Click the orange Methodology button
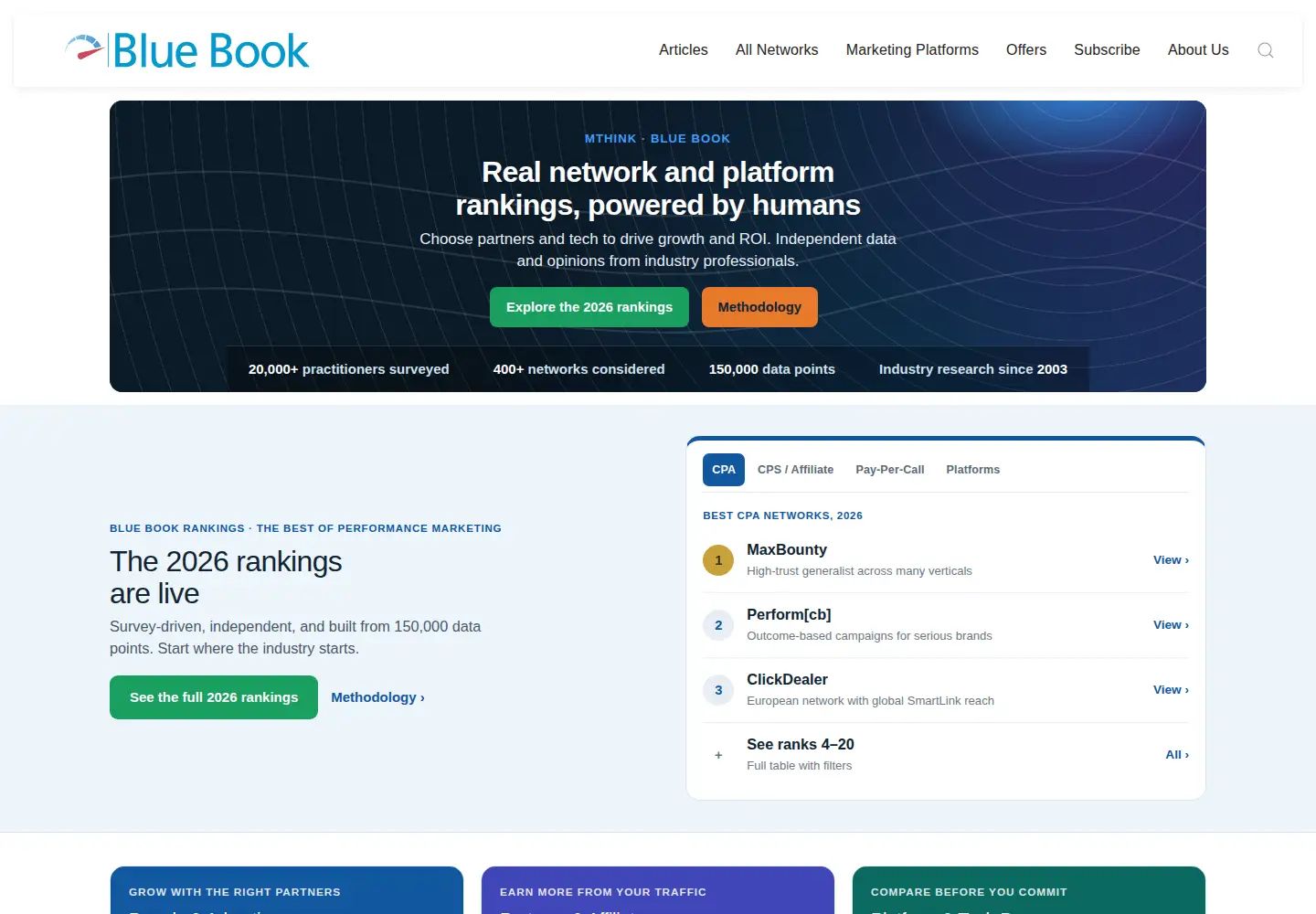This screenshot has height=914, width=1316. (x=759, y=307)
